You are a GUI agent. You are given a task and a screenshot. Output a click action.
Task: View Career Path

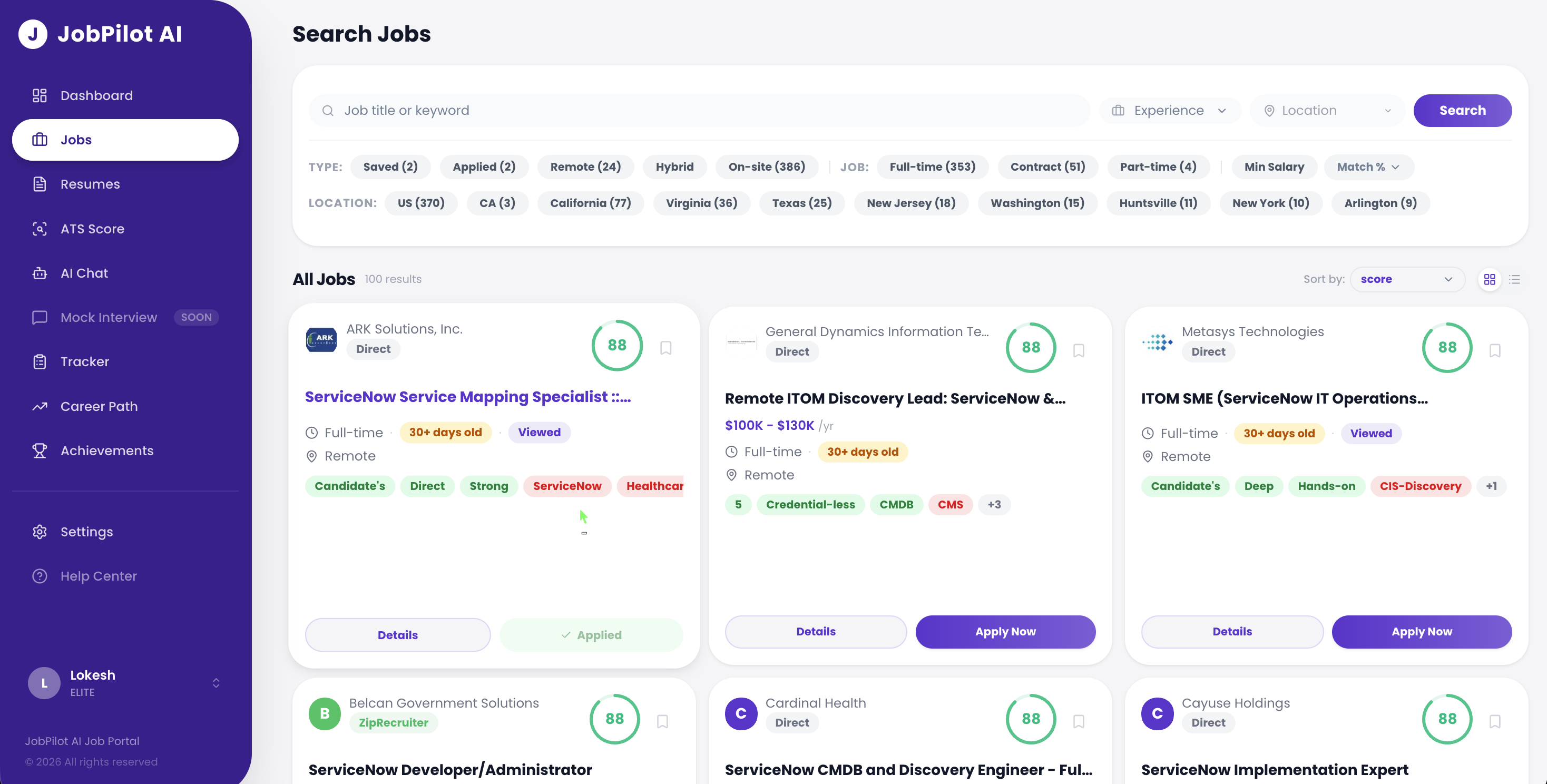pyautogui.click(x=125, y=406)
